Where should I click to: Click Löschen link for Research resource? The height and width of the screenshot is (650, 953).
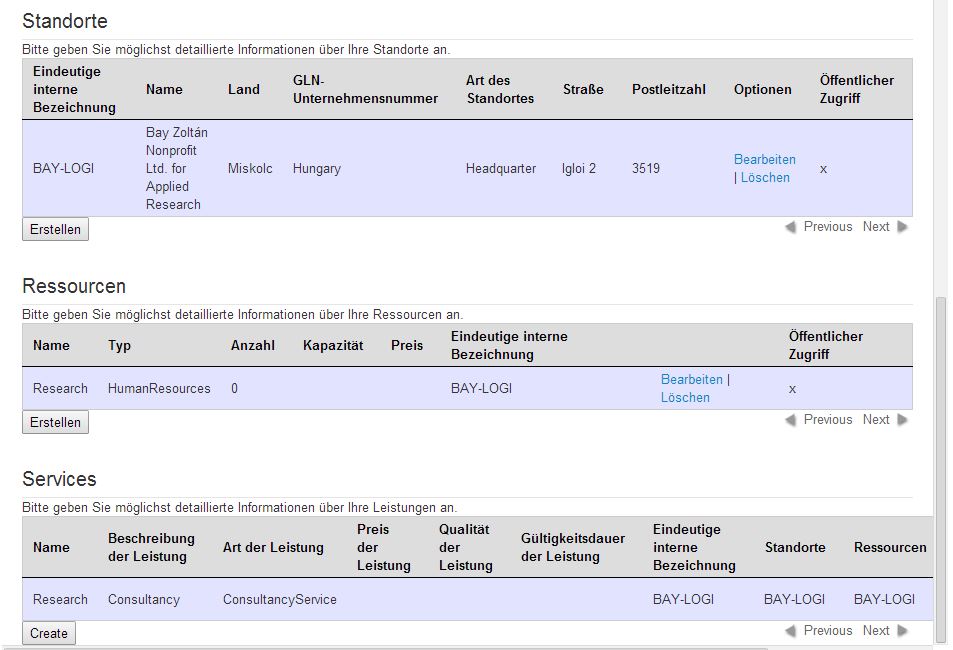[685, 398]
